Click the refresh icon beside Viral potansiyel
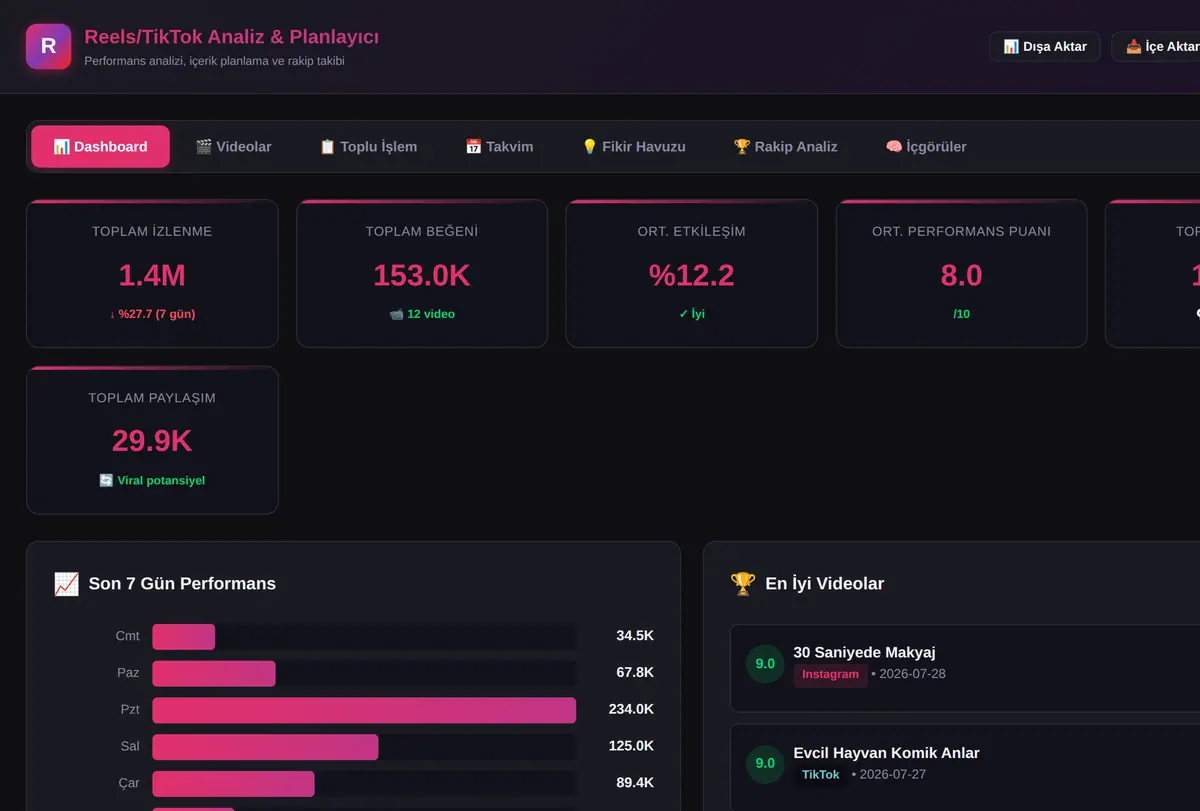 (106, 481)
